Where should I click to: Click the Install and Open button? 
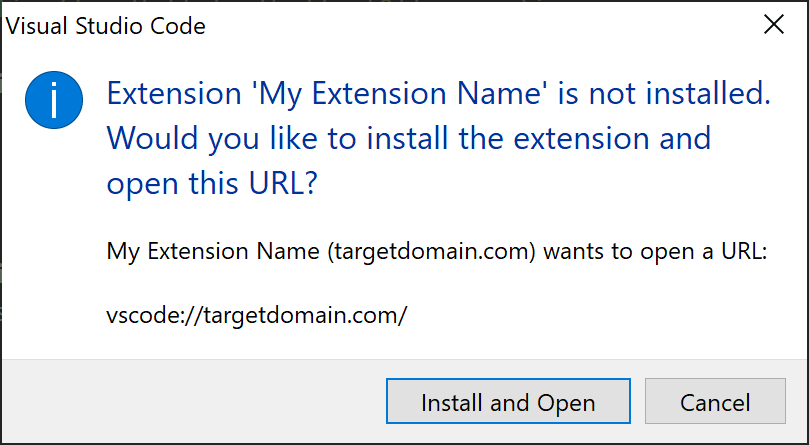point(508,401)
